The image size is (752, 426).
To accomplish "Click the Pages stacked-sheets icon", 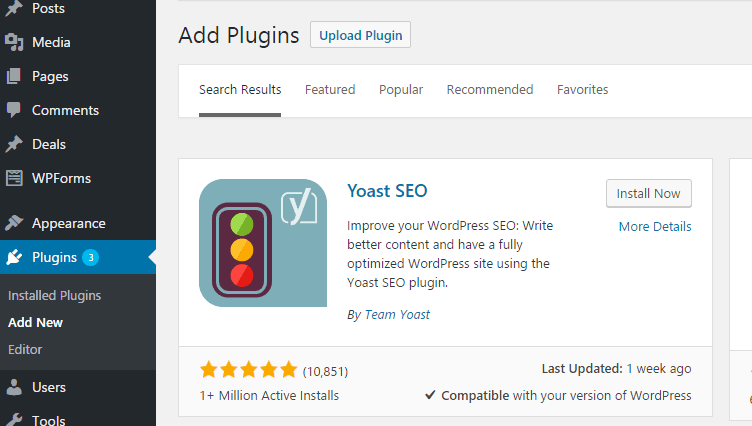I will pyautogui.click(x=14, y=76).
